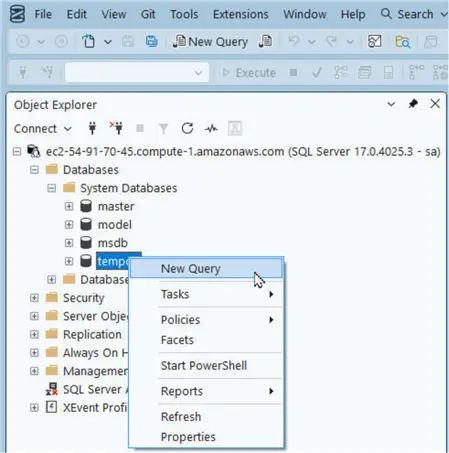Open the Tasks submenu
This screenshot has width=449, height=453.
point(206,294)
